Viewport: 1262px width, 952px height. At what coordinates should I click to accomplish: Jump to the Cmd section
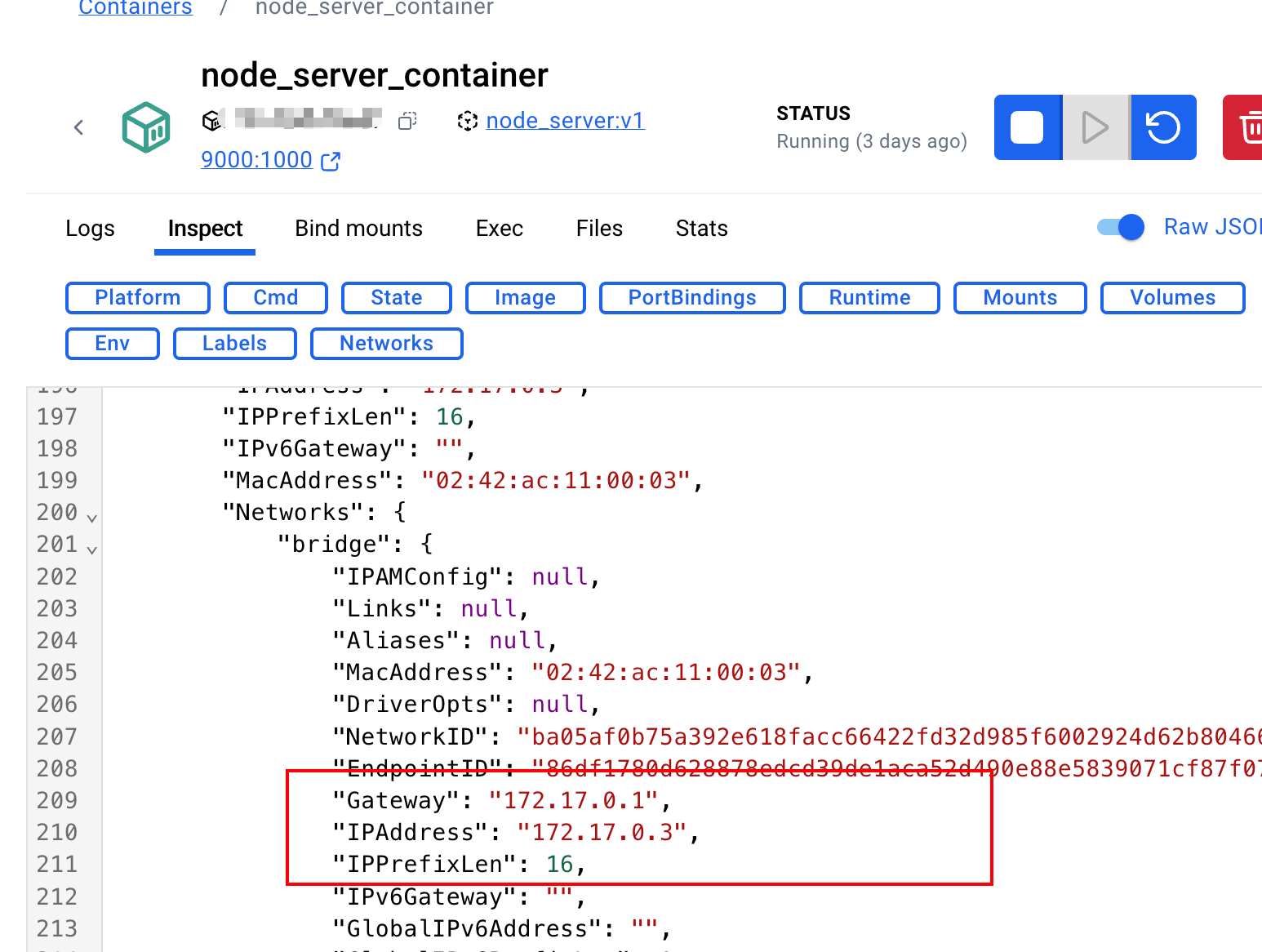(276, 298)
